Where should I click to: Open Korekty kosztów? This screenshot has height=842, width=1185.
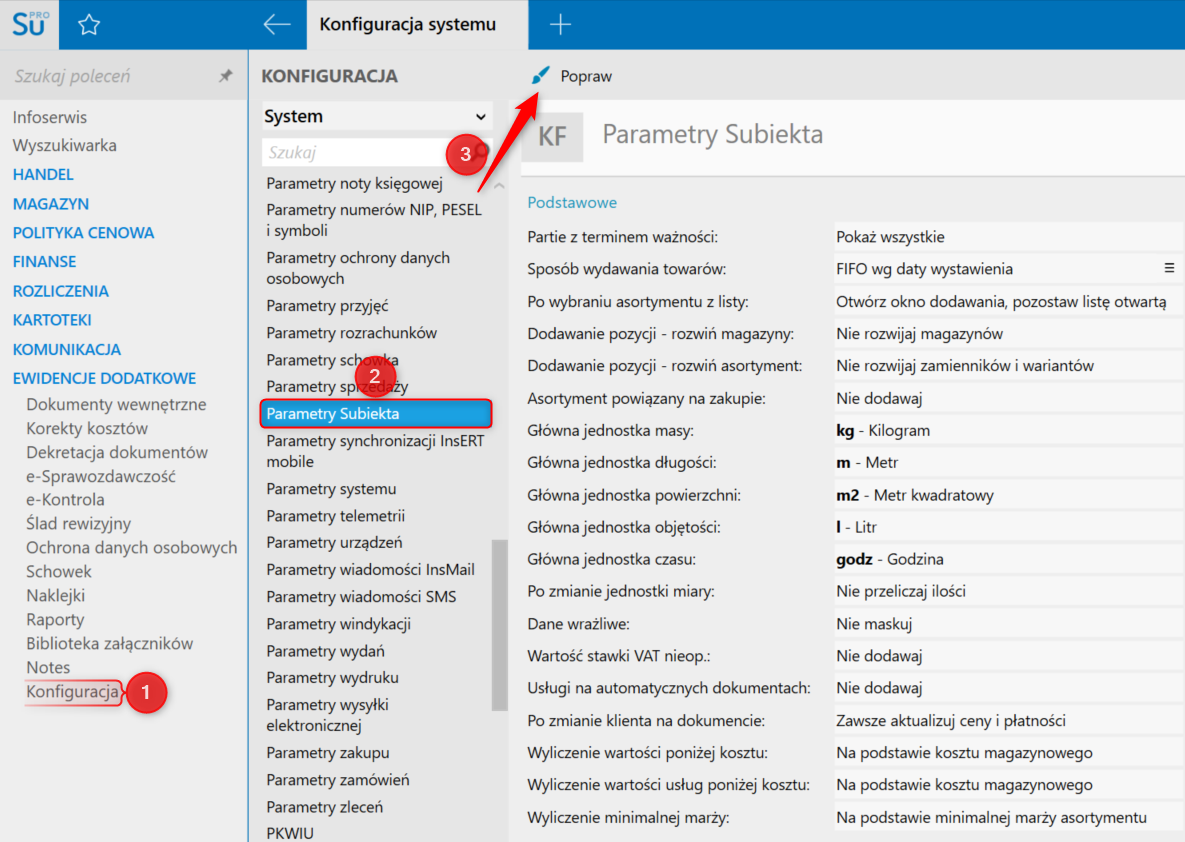click(87, 429)
